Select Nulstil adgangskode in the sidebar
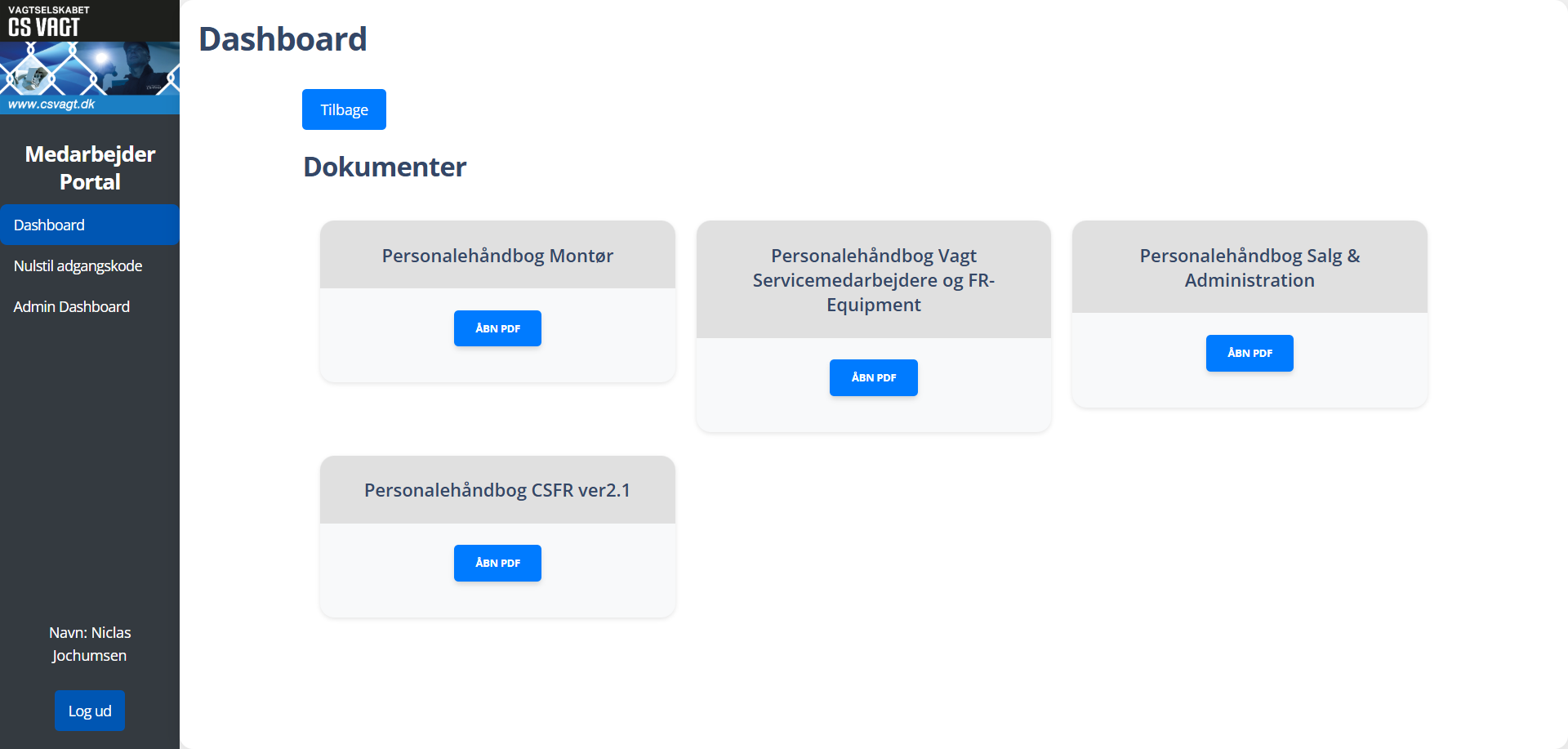Image resolution: width=1568 pixels, height=749 pixels. click(x=78, y=265)
